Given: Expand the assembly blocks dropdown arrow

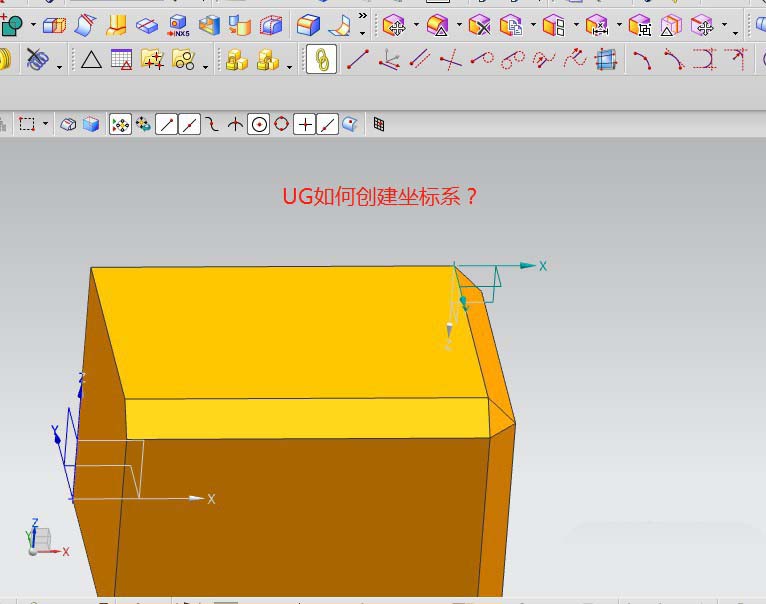Looking at the screenshot, I should (x=290, y=67).
